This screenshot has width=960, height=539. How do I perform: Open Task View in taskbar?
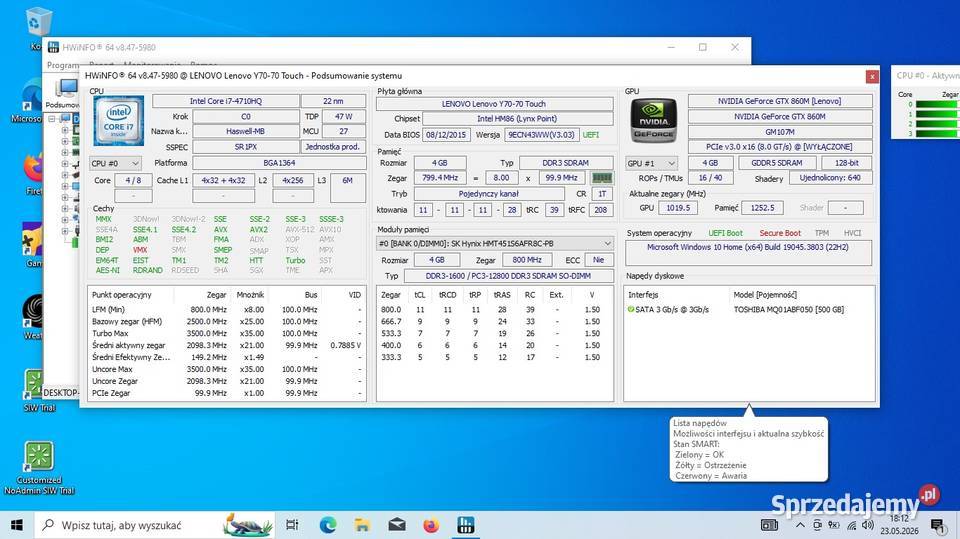point(292,525)
